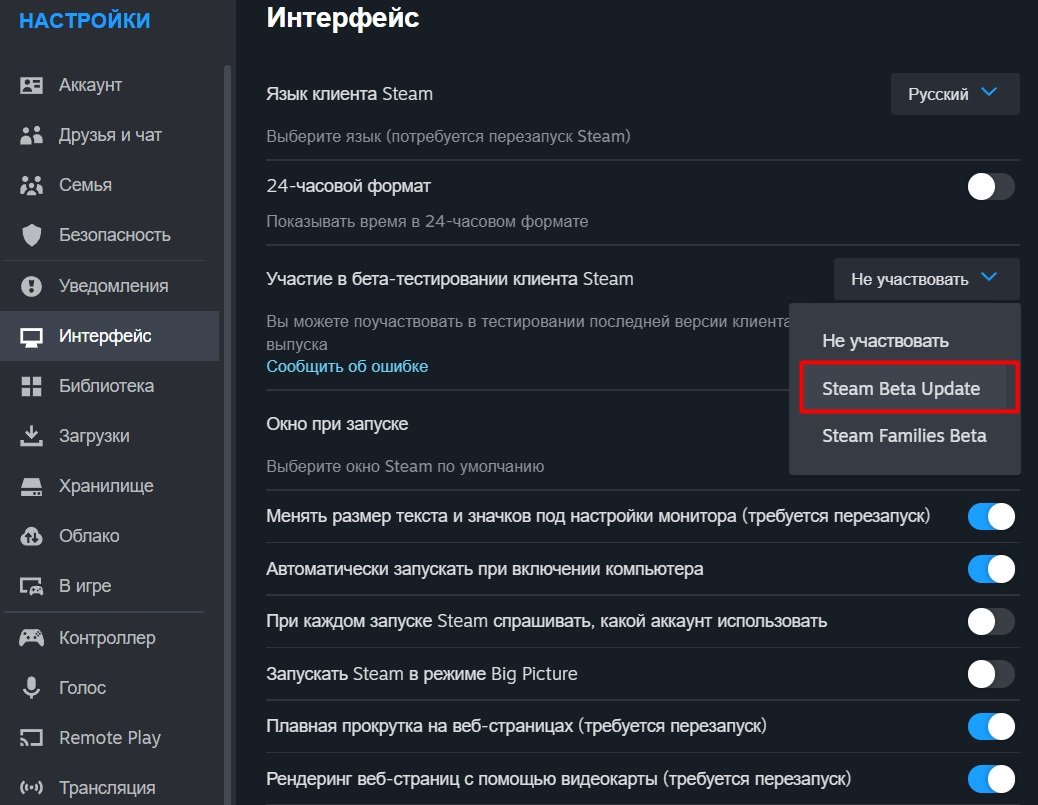Click the Язык клиента Steam label
This screenshot has width=1038, height=805.
pyautogui.click(x=350, y=94)
